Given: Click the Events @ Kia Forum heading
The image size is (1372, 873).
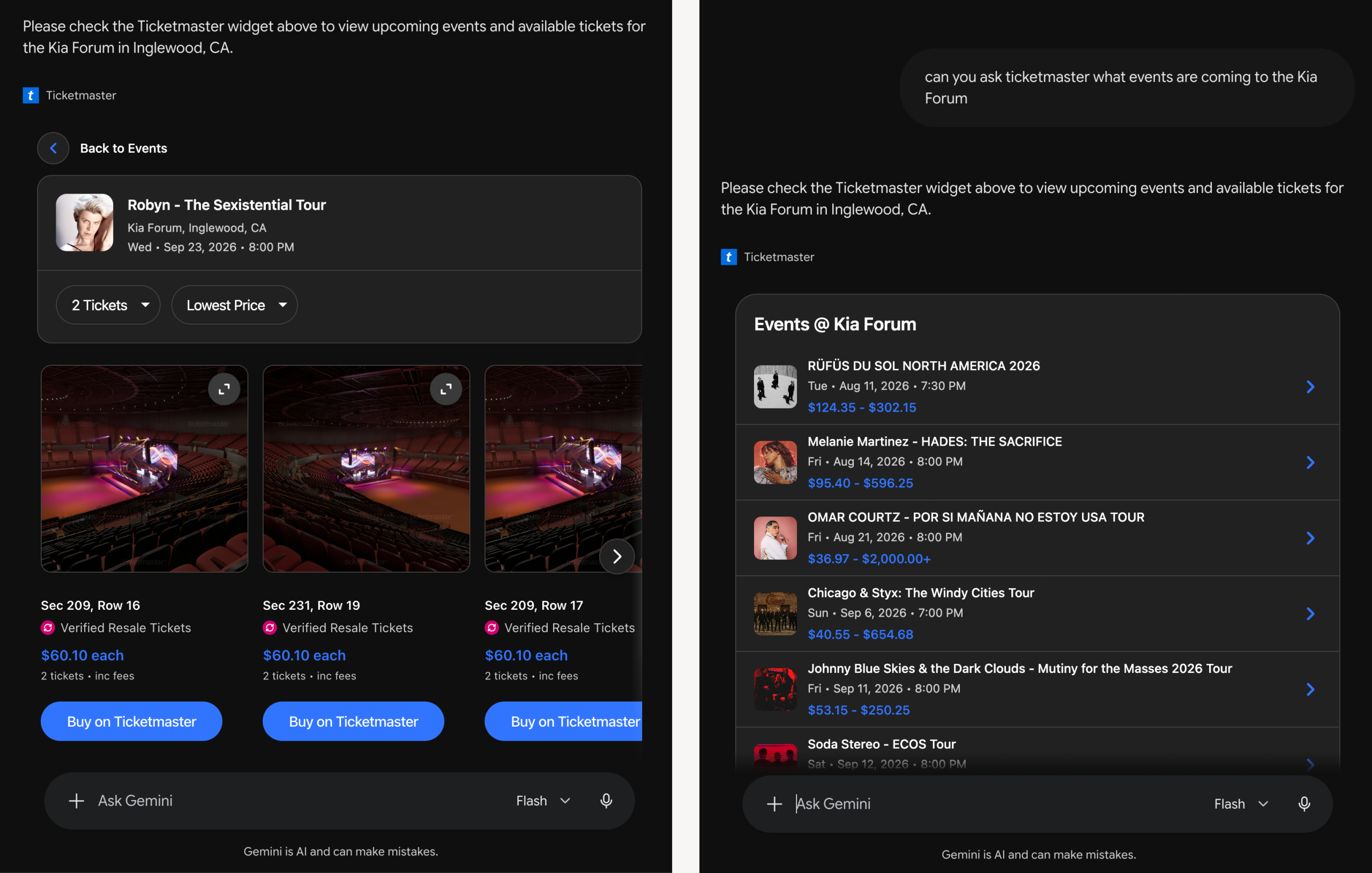Looking at the screenshot, I should (x=834, y=324).
